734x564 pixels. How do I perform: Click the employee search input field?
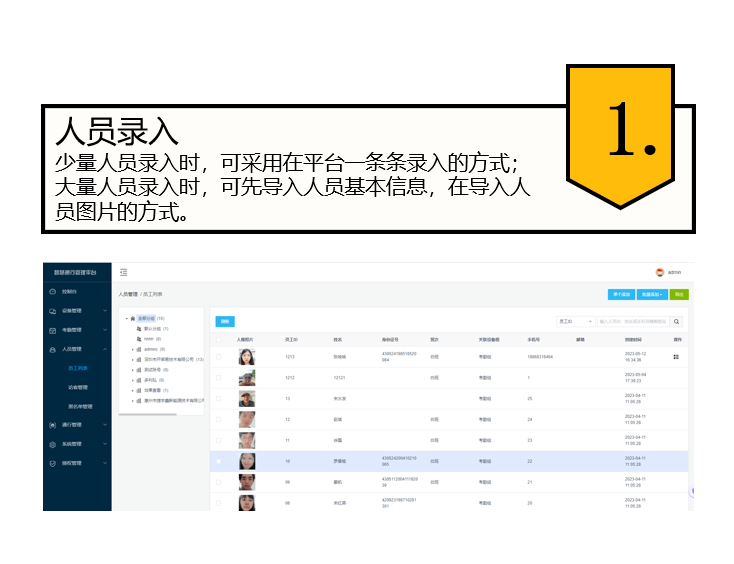pyautogui.click(x=633, y=322)
